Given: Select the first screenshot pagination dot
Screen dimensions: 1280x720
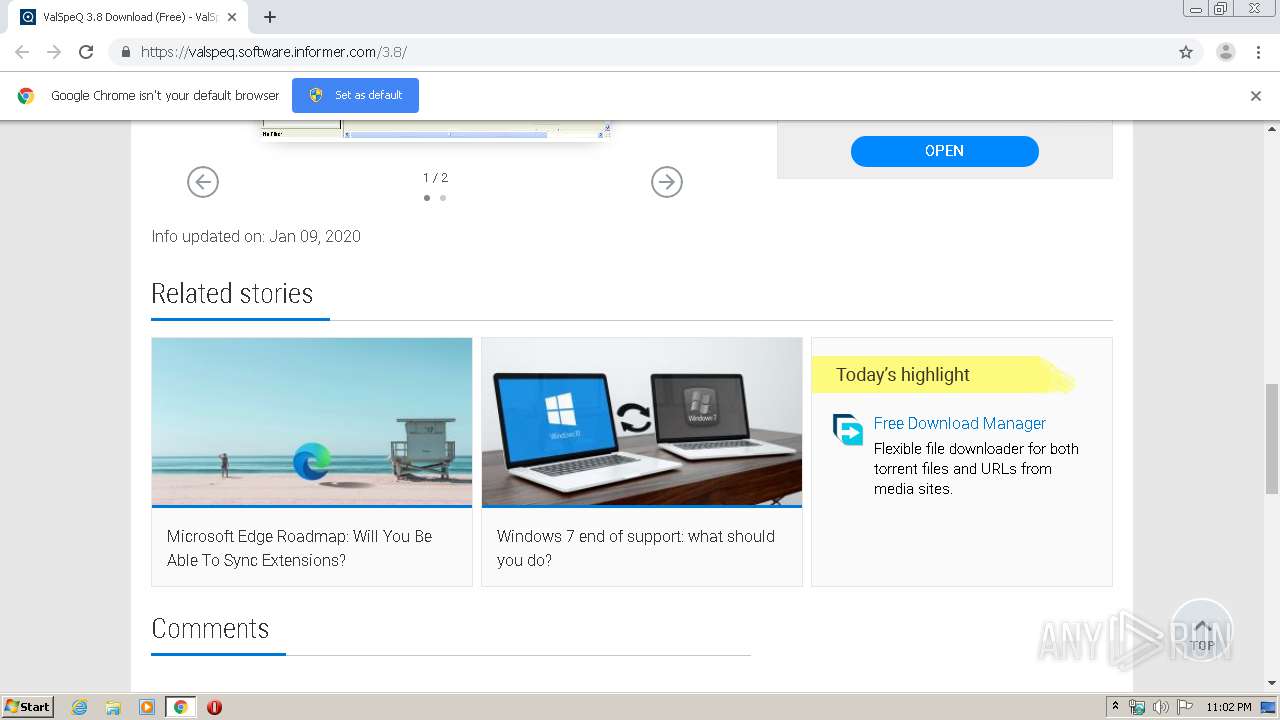Looking at the screenshot, I should tap(427, 198).
